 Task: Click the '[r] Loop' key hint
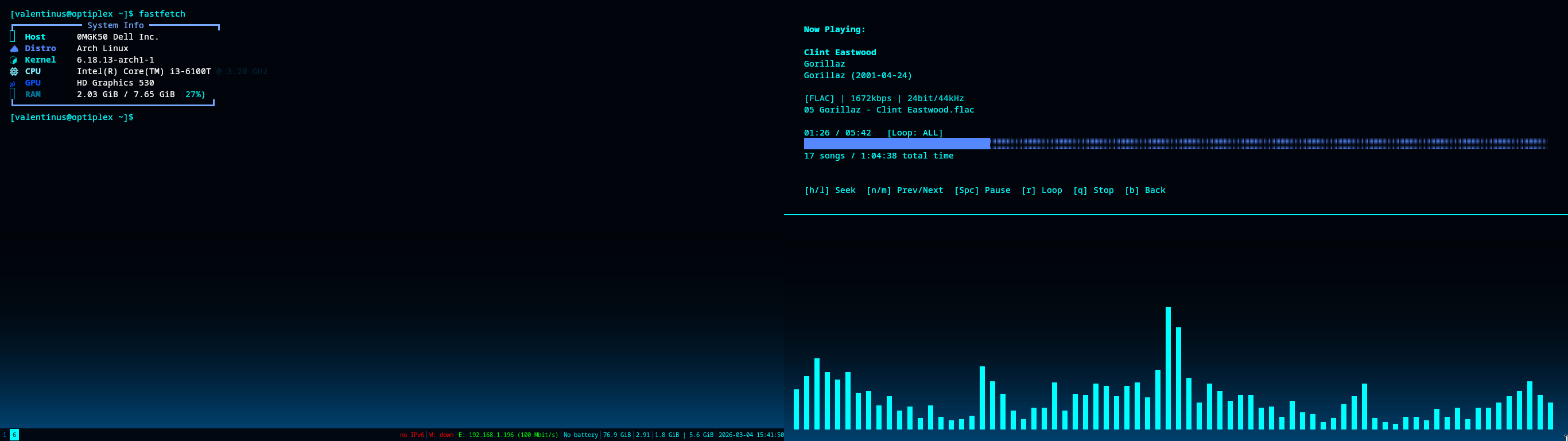point(1042,191)
